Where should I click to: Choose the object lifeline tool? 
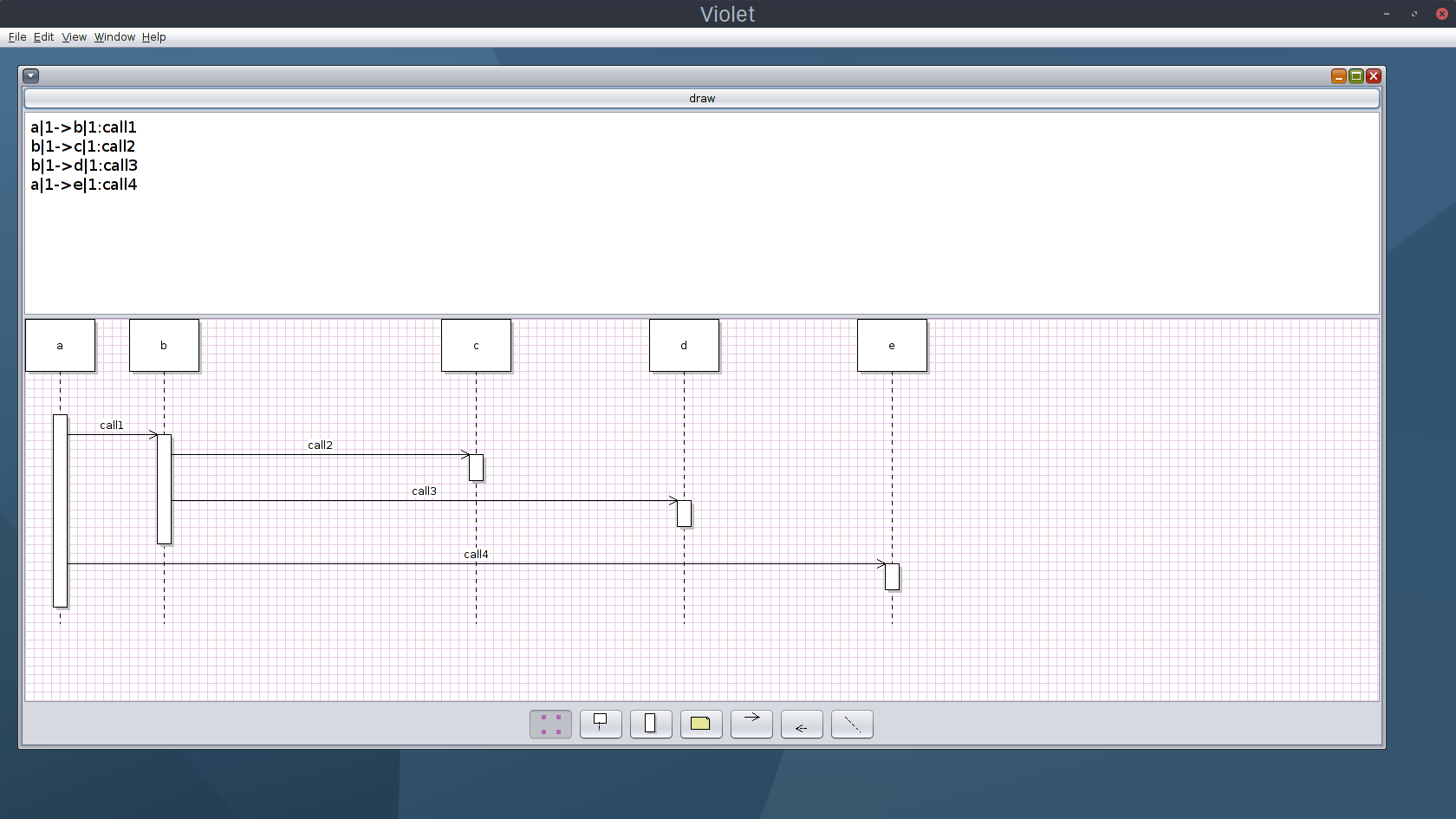pyautogui.click(x=601, y=724)
